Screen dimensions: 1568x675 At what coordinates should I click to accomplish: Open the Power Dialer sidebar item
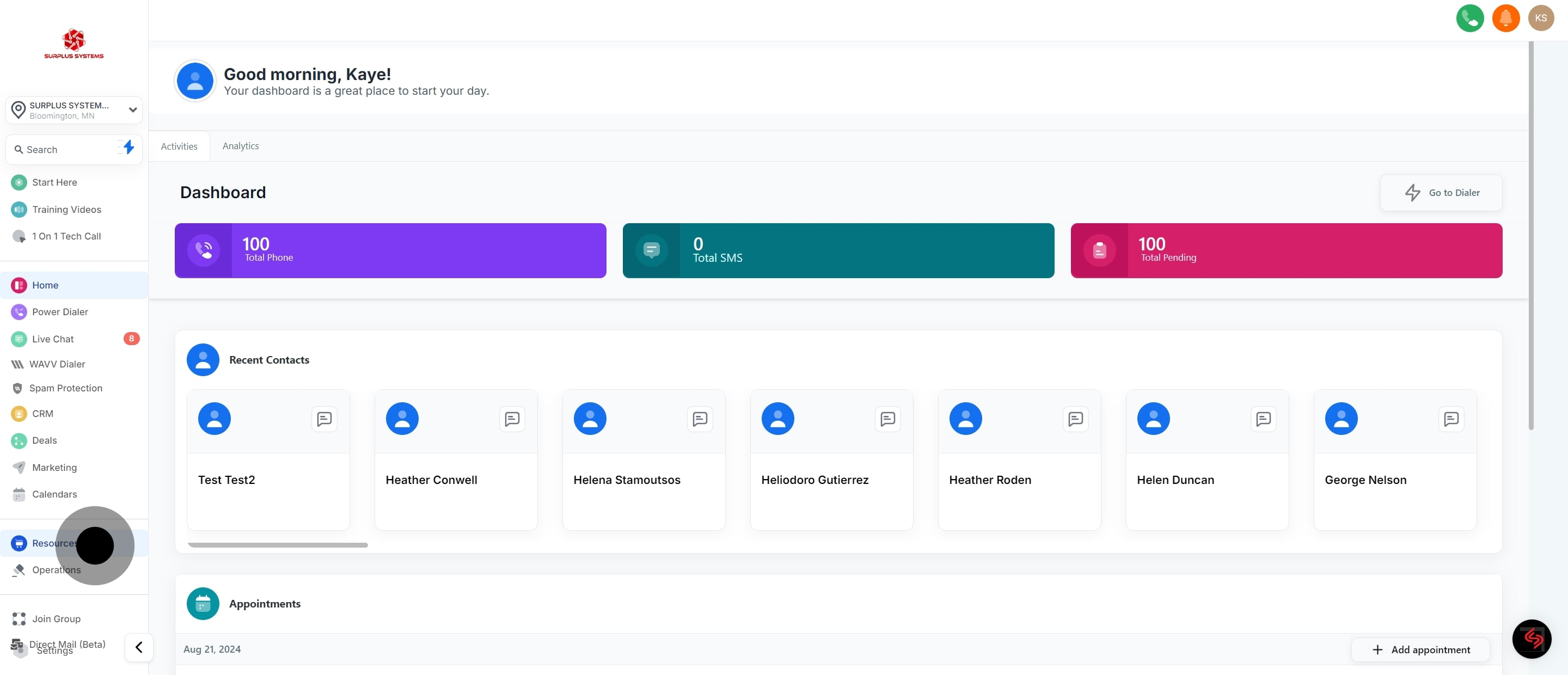click(60, 311)
